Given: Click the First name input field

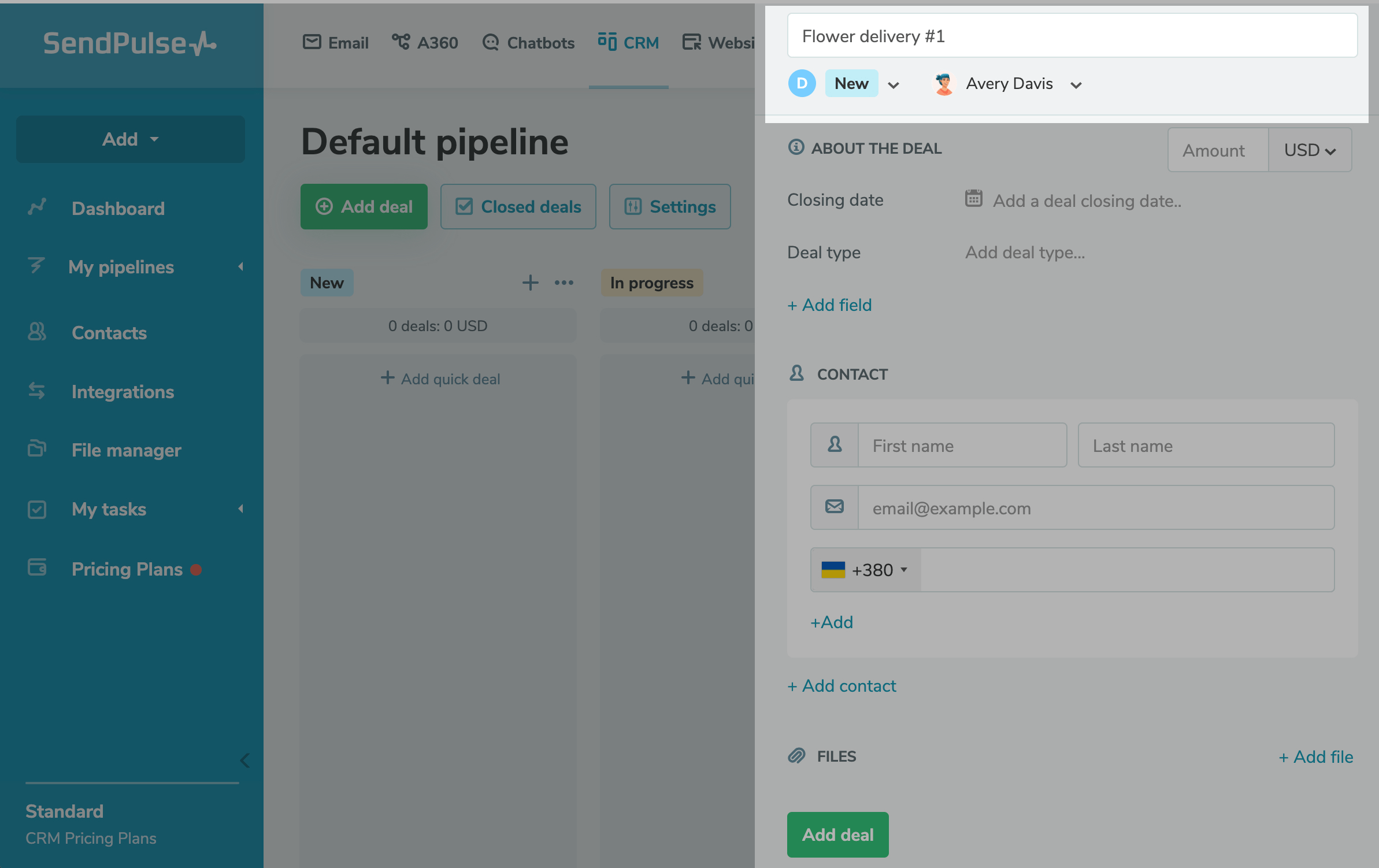Looking at the screenshot, I should (x=962, y=446).
